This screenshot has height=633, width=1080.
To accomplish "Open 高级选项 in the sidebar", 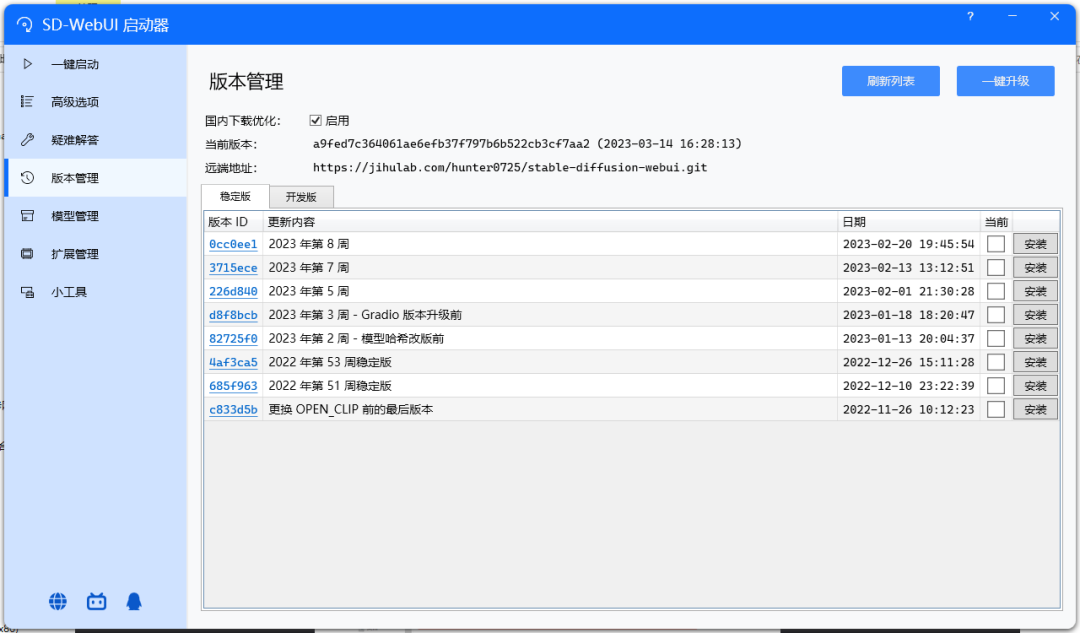I will point(95,102).
